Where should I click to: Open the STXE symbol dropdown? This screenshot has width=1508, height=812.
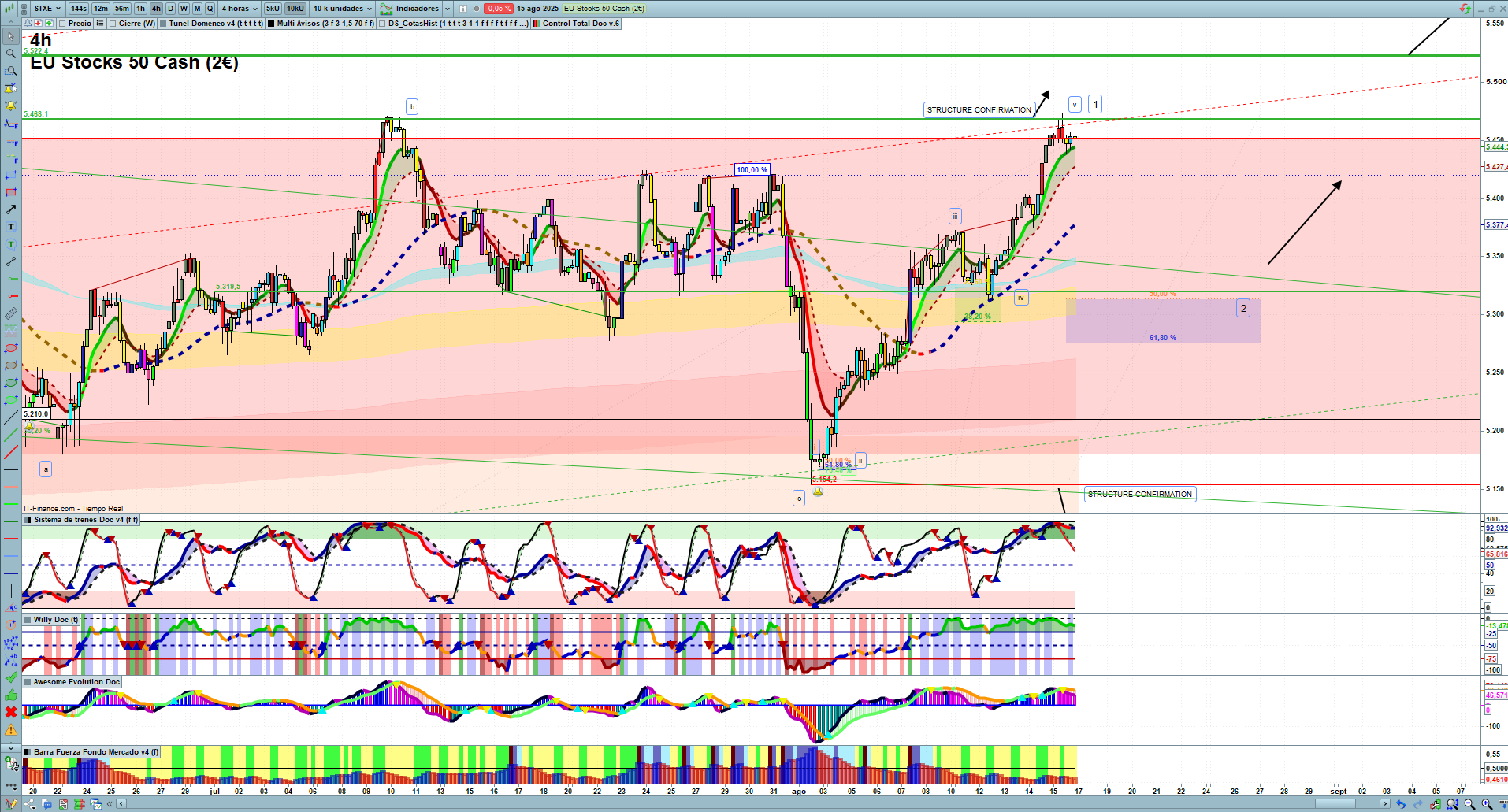[x=47, y=9]
